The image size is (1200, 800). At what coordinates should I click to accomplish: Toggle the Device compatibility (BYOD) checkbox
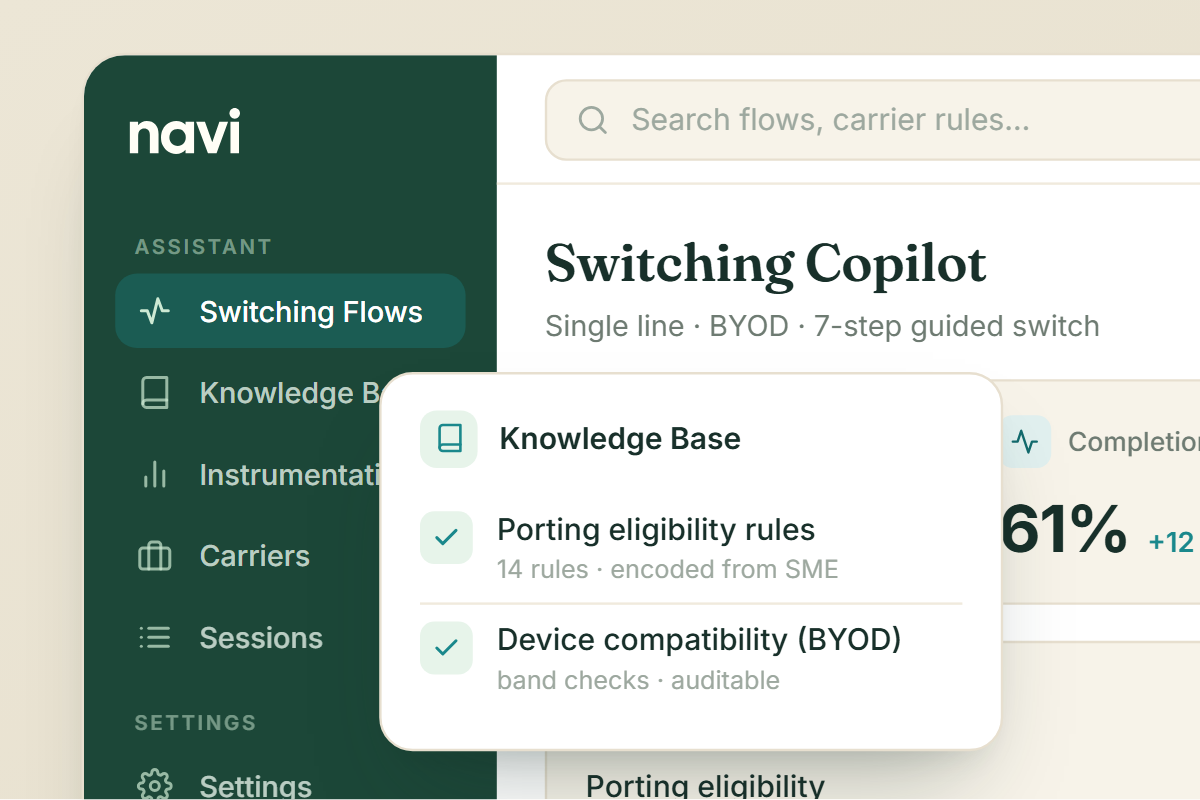[446, 647]
